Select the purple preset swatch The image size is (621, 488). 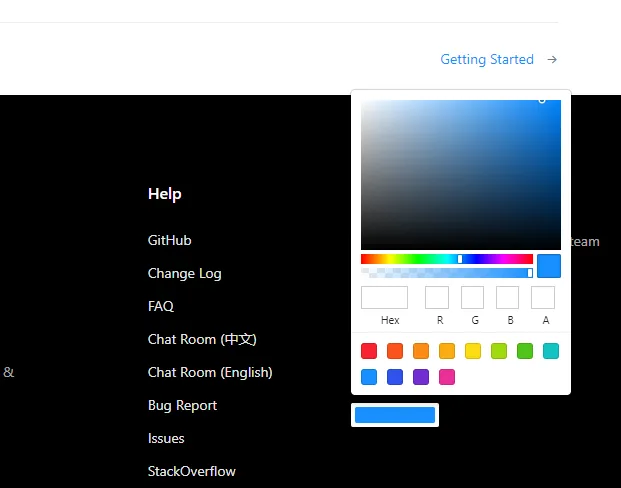point(421,377)
